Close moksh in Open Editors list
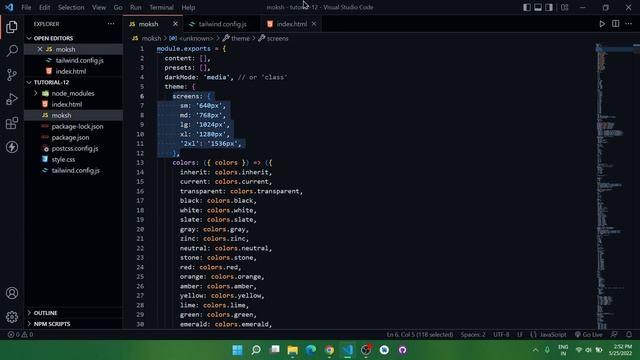The width and height of the screenshot is (640, 360). (x=40, y=49)
